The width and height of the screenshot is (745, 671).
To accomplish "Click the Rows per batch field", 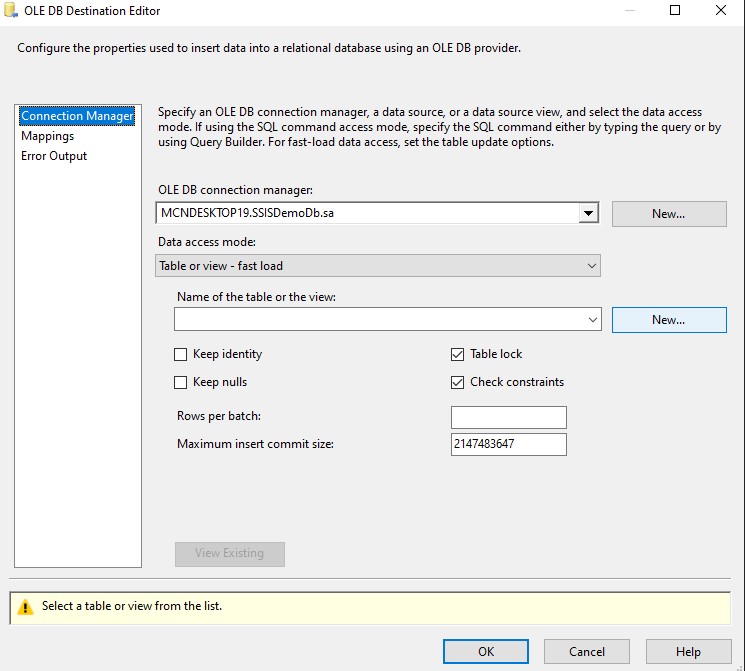I will [508, 417].
